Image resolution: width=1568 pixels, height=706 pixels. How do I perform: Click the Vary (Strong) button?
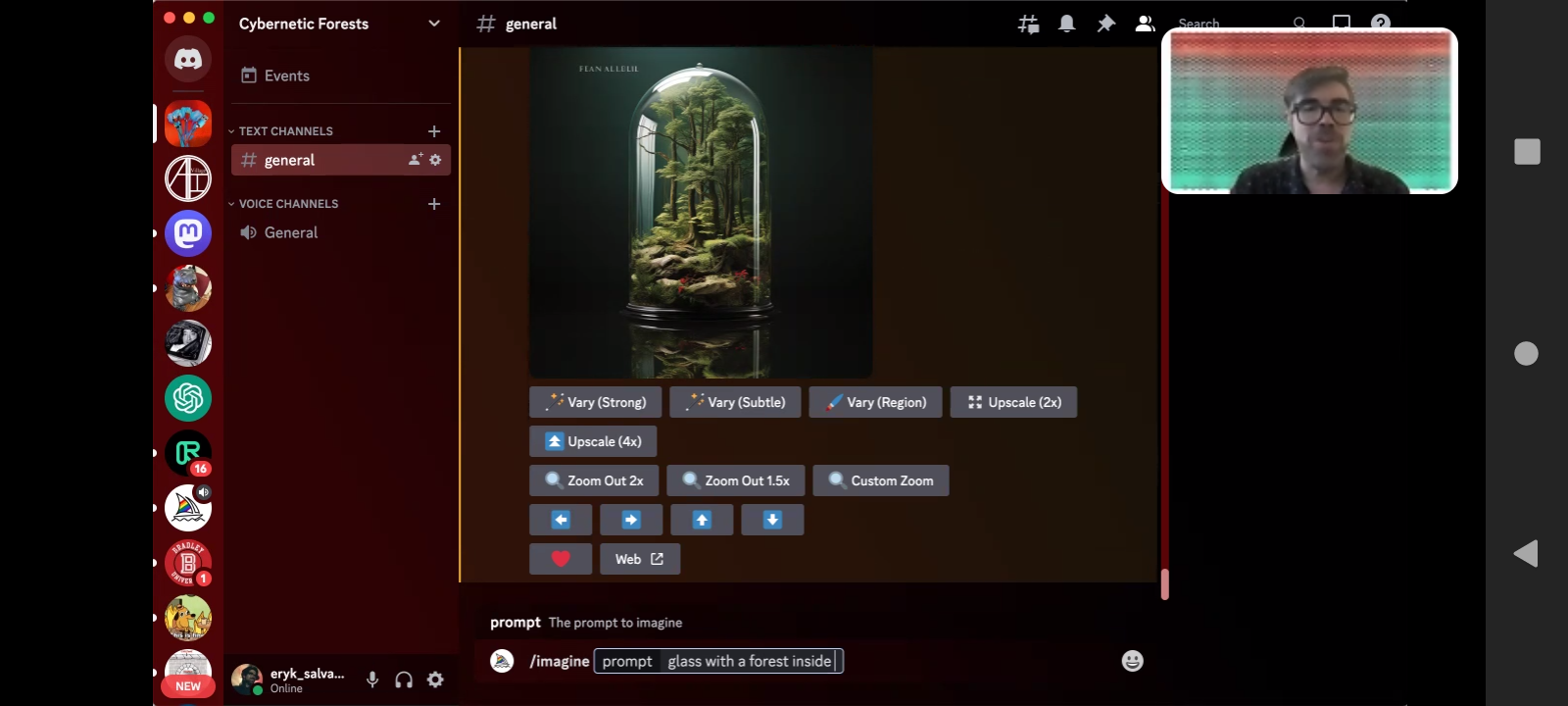coord(595,402)
